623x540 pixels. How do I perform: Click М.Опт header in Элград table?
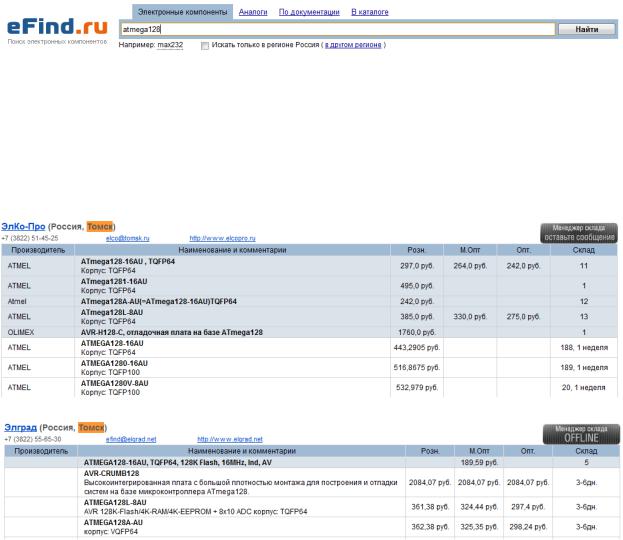point(479,451)
